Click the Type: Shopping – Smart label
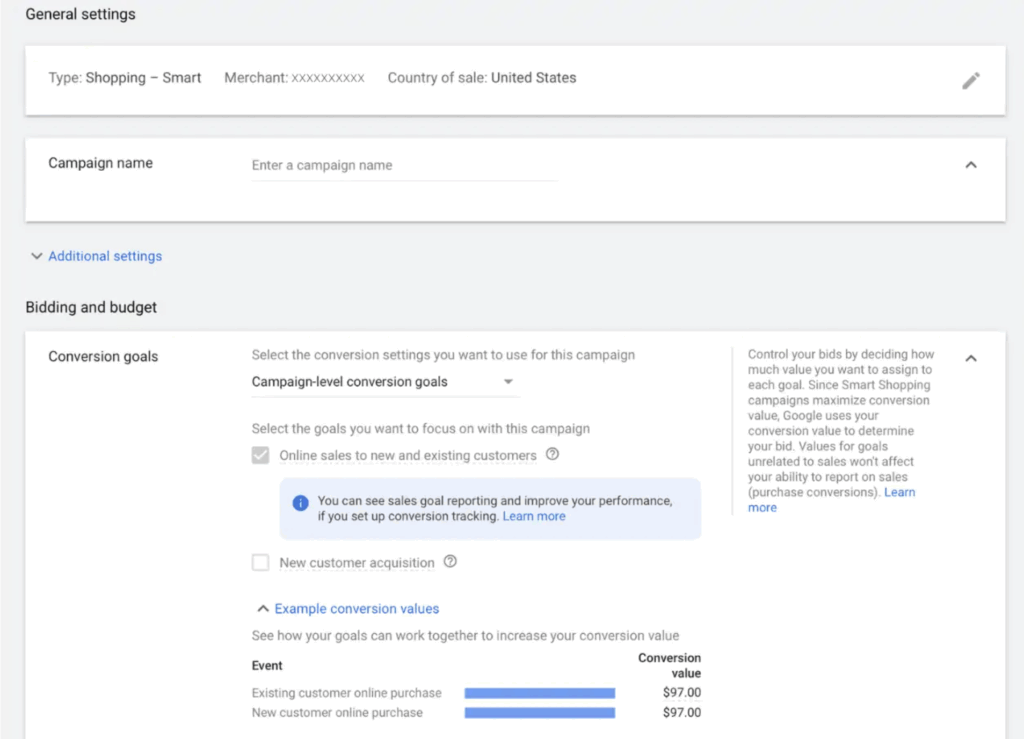Viewport: 1024px width, 739px height. click(125, 78)
